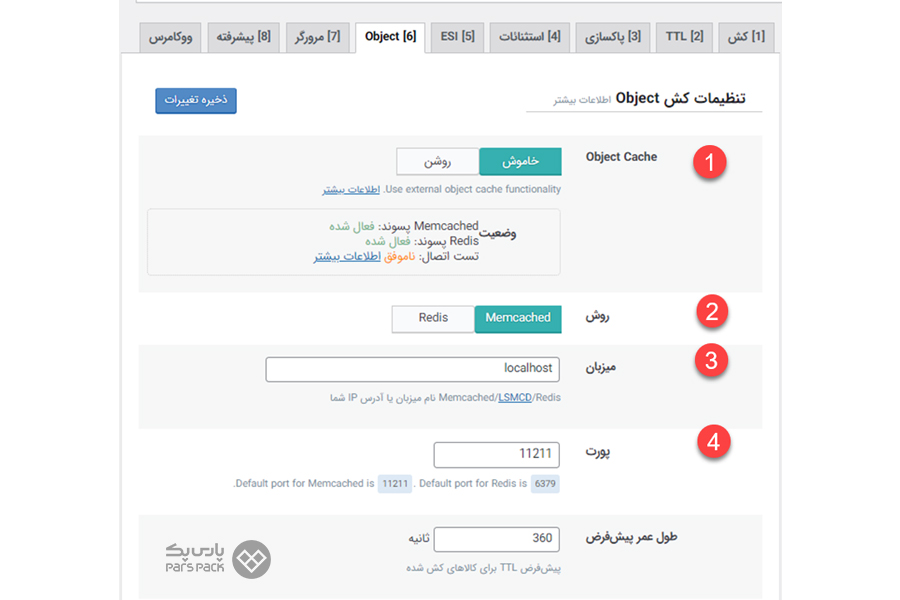
Task: Click the روش method label
Action: [597, 316]
